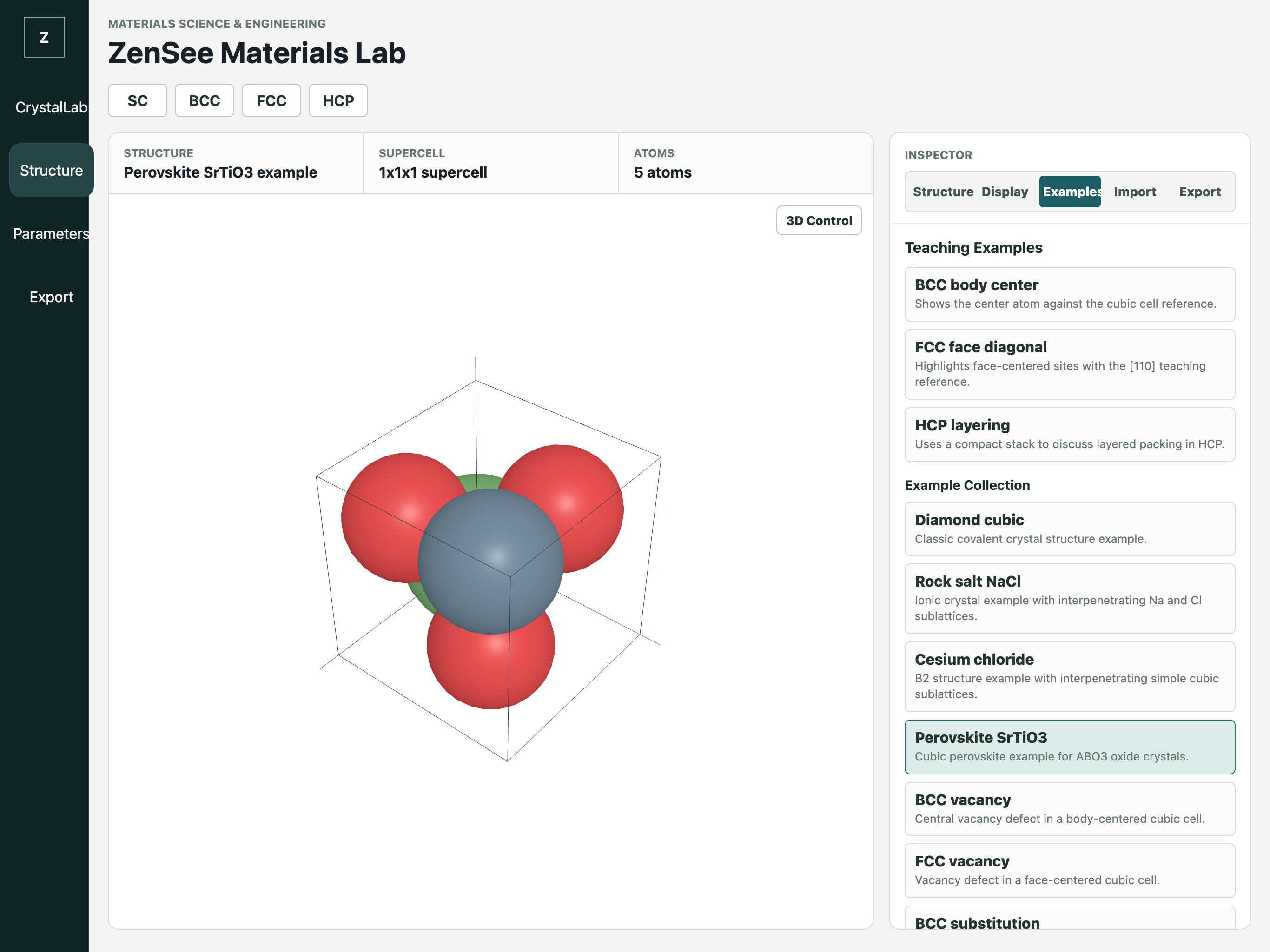The width and height of the screenshot is (1270, 952).
Task: Click the bottom red oxygen atom
Action: click(x=491, y=669)
